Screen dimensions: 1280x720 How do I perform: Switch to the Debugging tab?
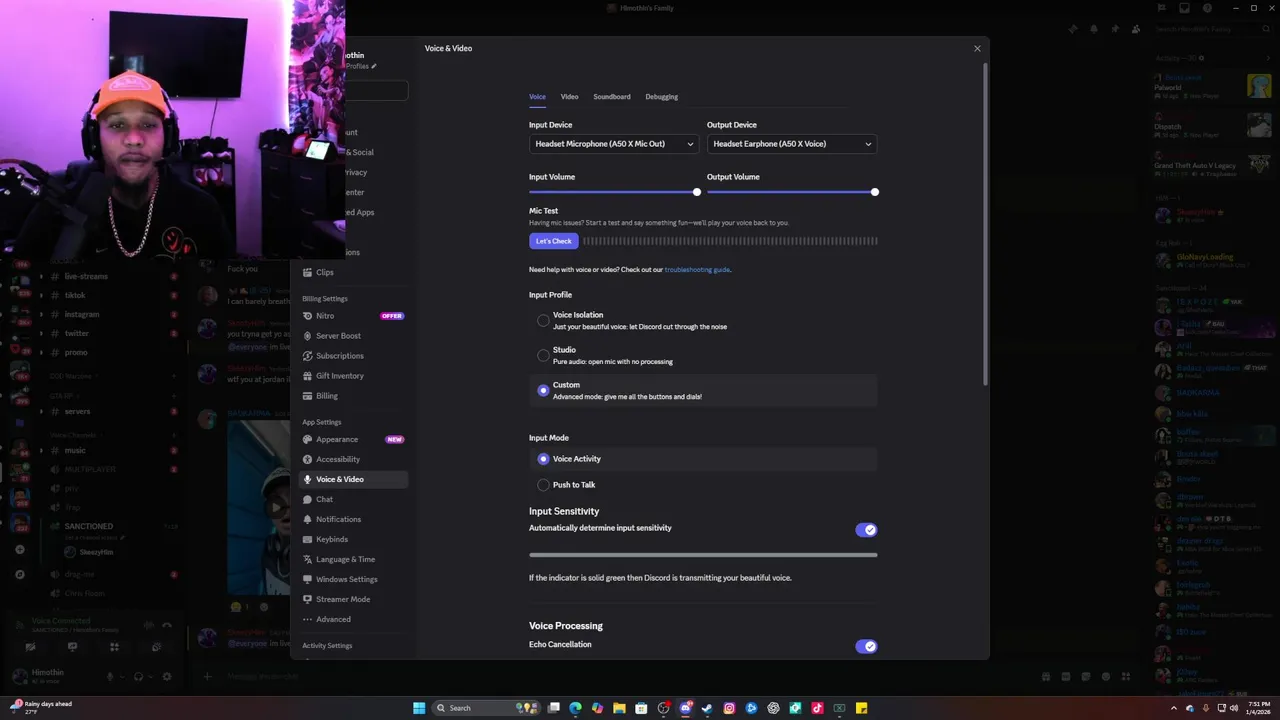pyautogui.click(x=661, y=97)
